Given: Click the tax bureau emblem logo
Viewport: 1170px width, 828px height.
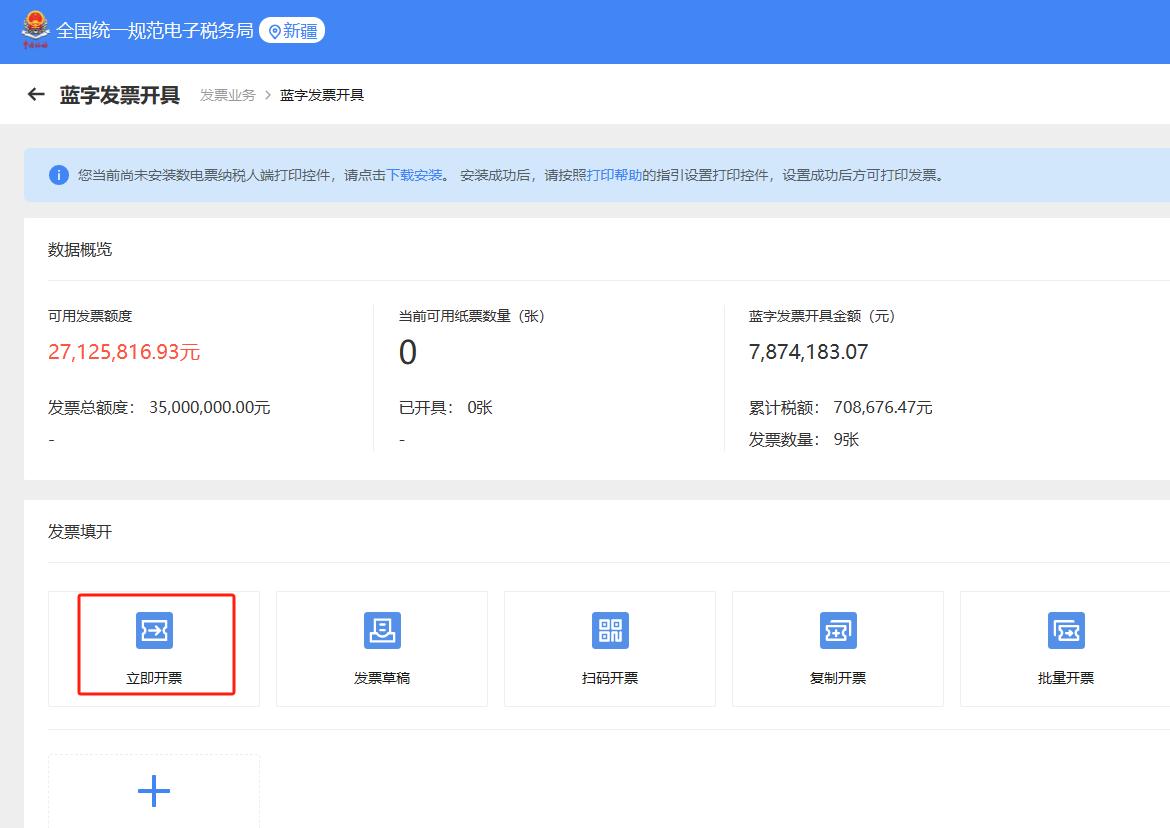Looking at the screenshot, I should coord(35,30).
